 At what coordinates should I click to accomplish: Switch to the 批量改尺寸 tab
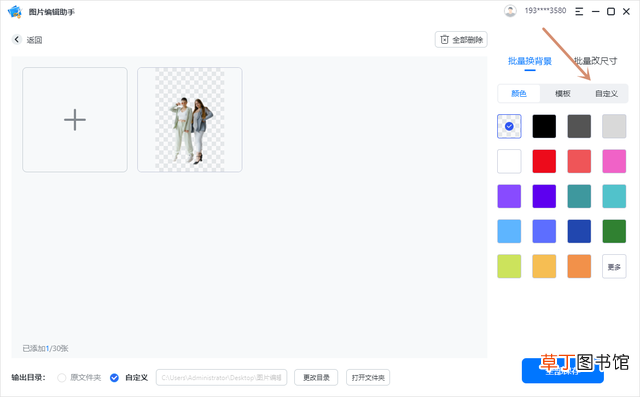596,61
